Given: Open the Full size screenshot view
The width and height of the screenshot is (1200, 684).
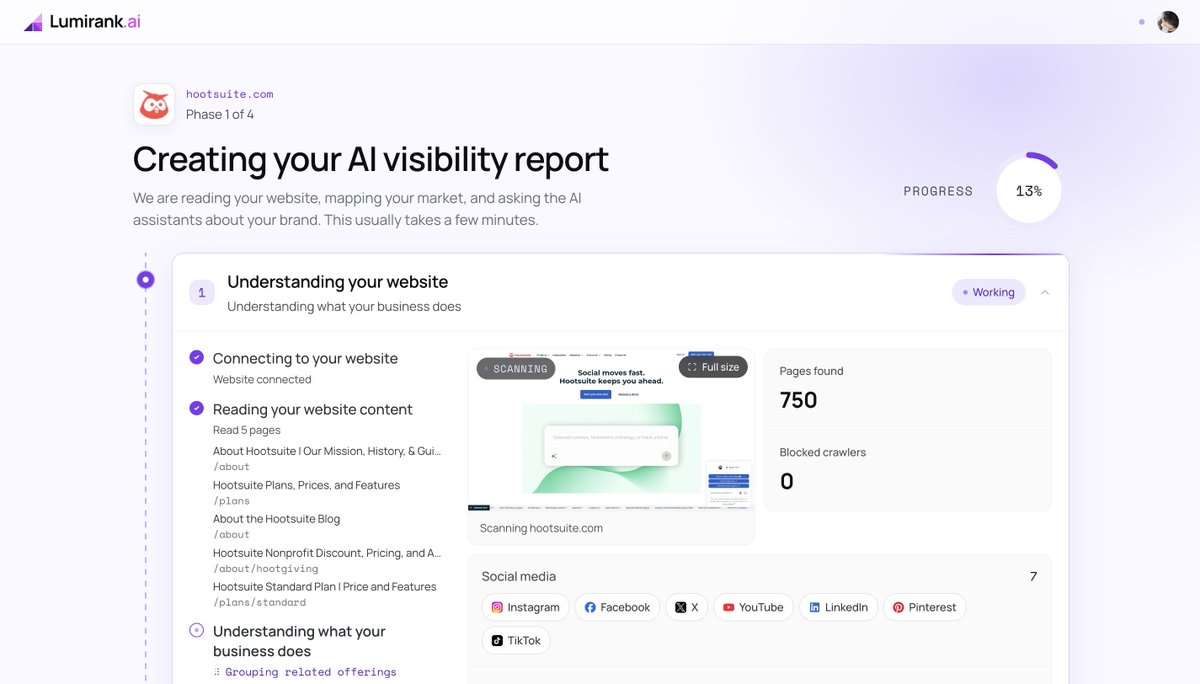Looking at the screenshot, I should coord(714,367).
